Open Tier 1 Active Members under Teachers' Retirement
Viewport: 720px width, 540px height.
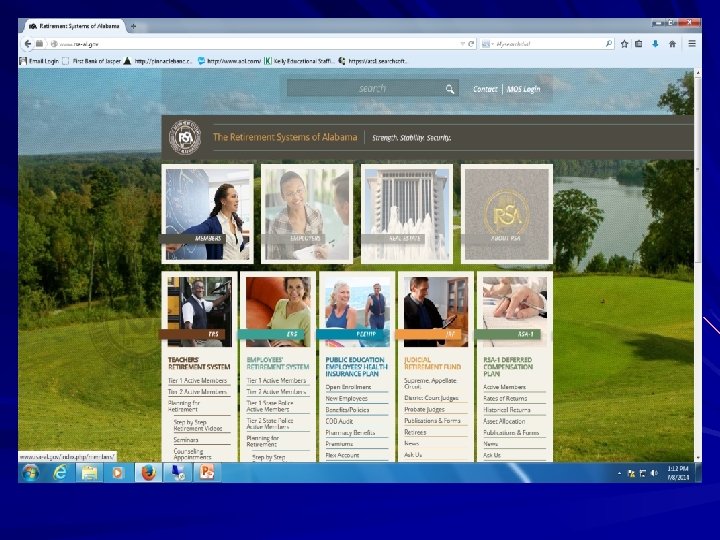click(x=197, y=381)
